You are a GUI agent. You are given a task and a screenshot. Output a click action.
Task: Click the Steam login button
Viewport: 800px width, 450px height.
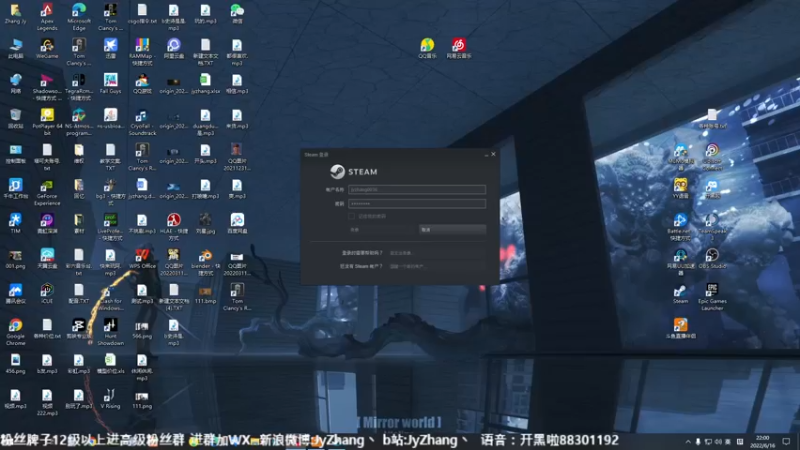point(382,230)
